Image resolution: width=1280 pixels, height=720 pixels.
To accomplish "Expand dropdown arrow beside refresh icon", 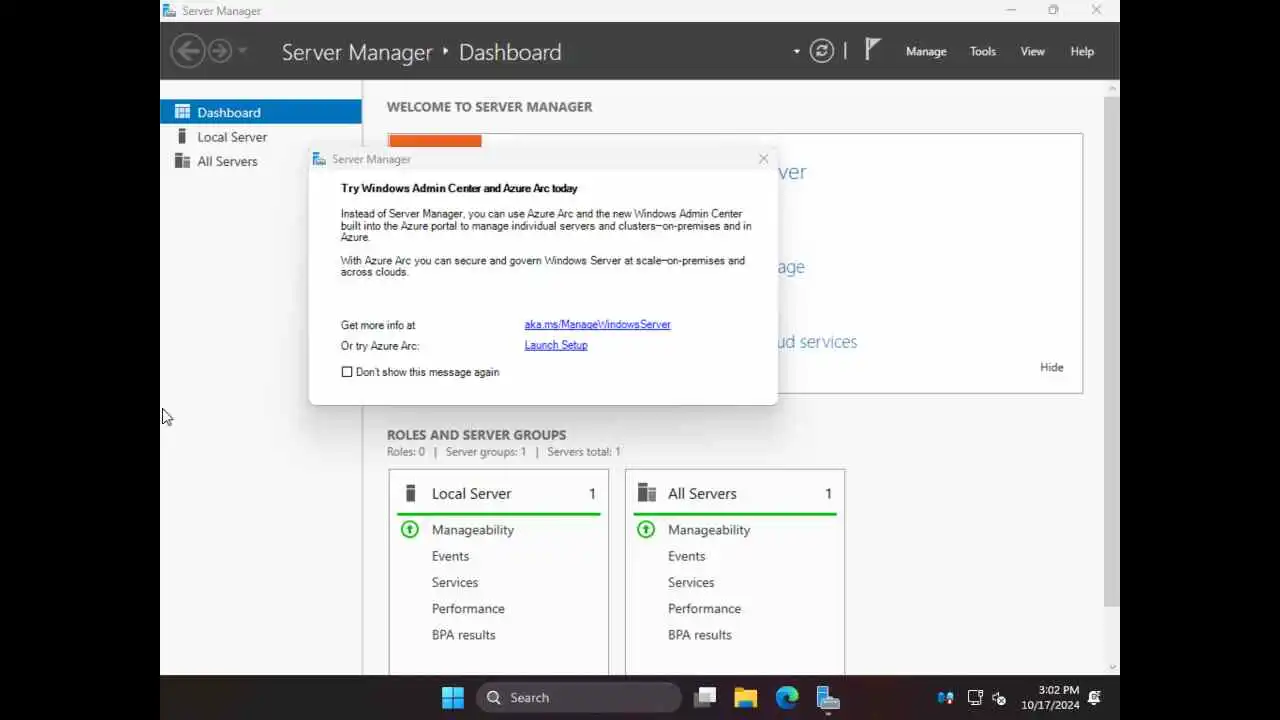I will (x=797, y=52).
